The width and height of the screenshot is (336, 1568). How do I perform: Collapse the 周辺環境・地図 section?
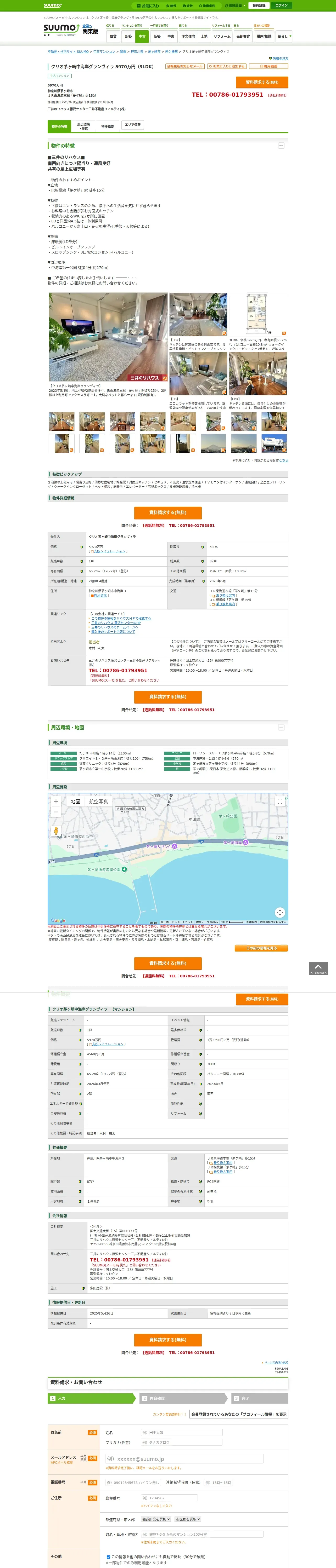coord(281,727)
